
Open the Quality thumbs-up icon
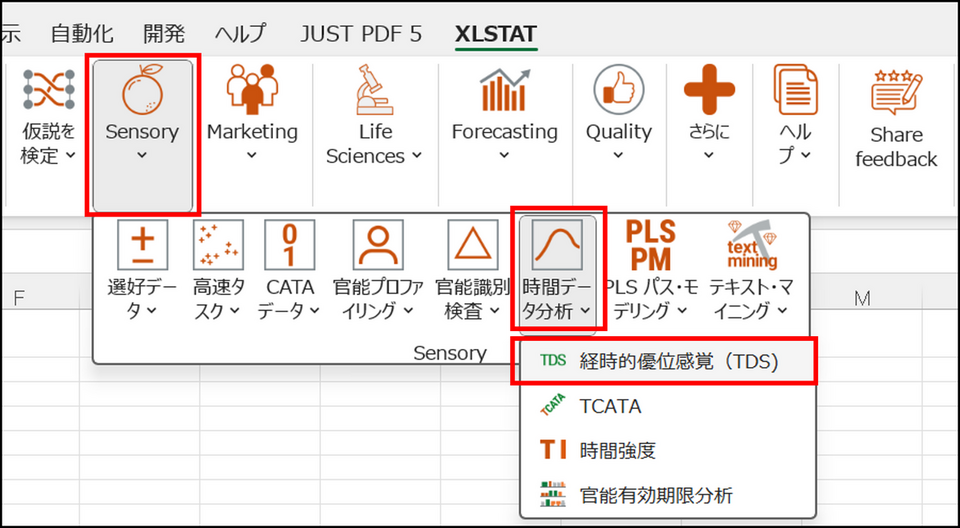618,90
